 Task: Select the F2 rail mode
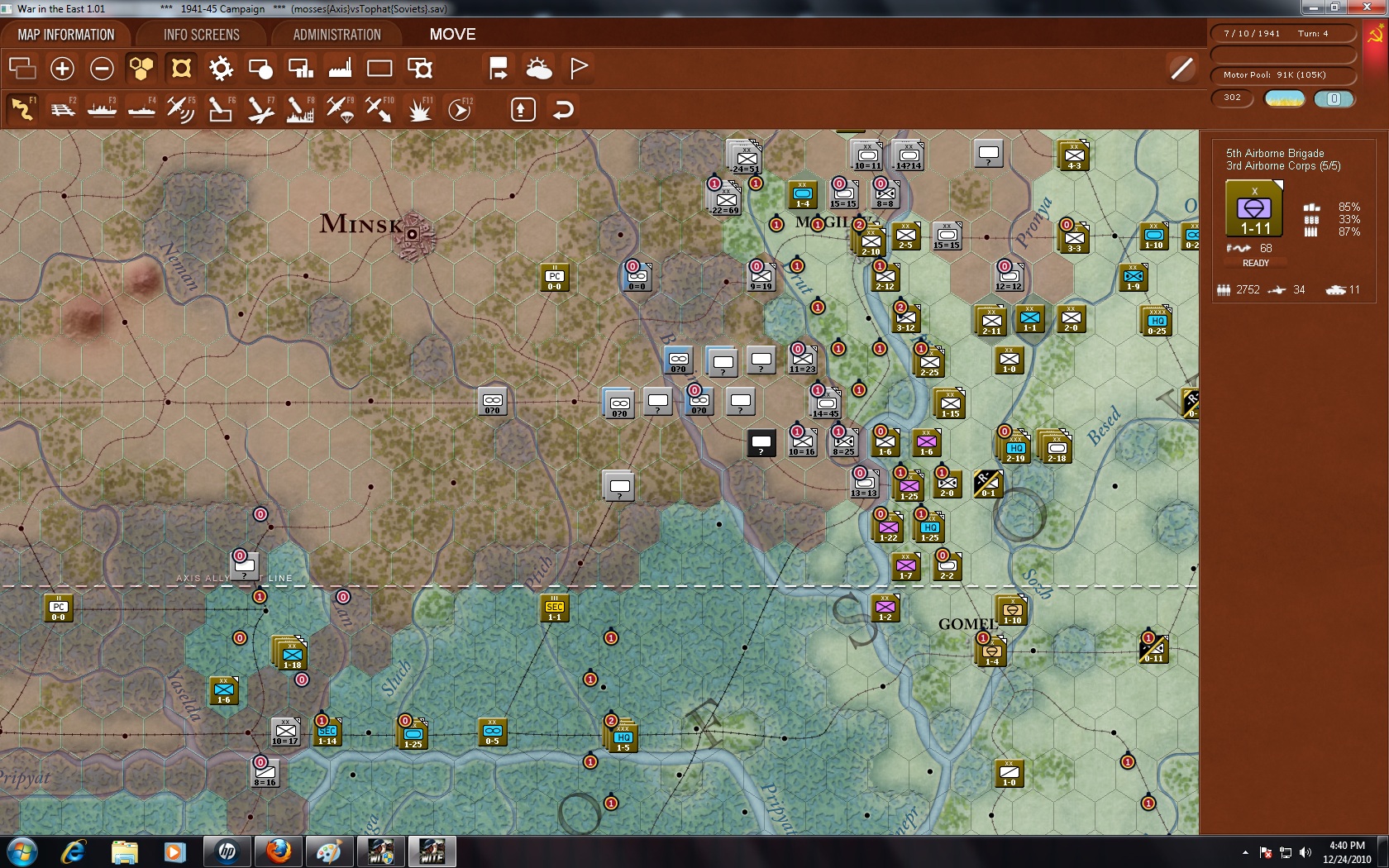coord(62,109)
